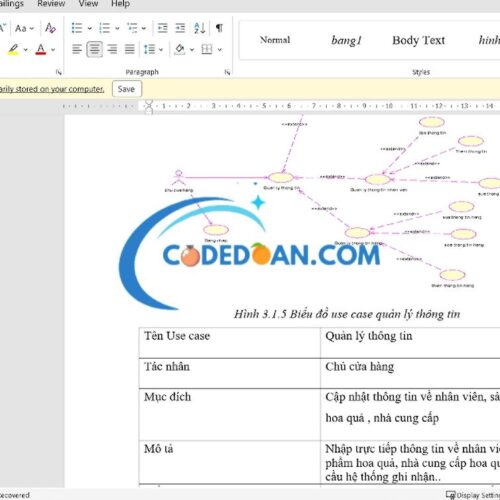Open Display Settings in the status bar
500x500 pixels.
point(473,495)
